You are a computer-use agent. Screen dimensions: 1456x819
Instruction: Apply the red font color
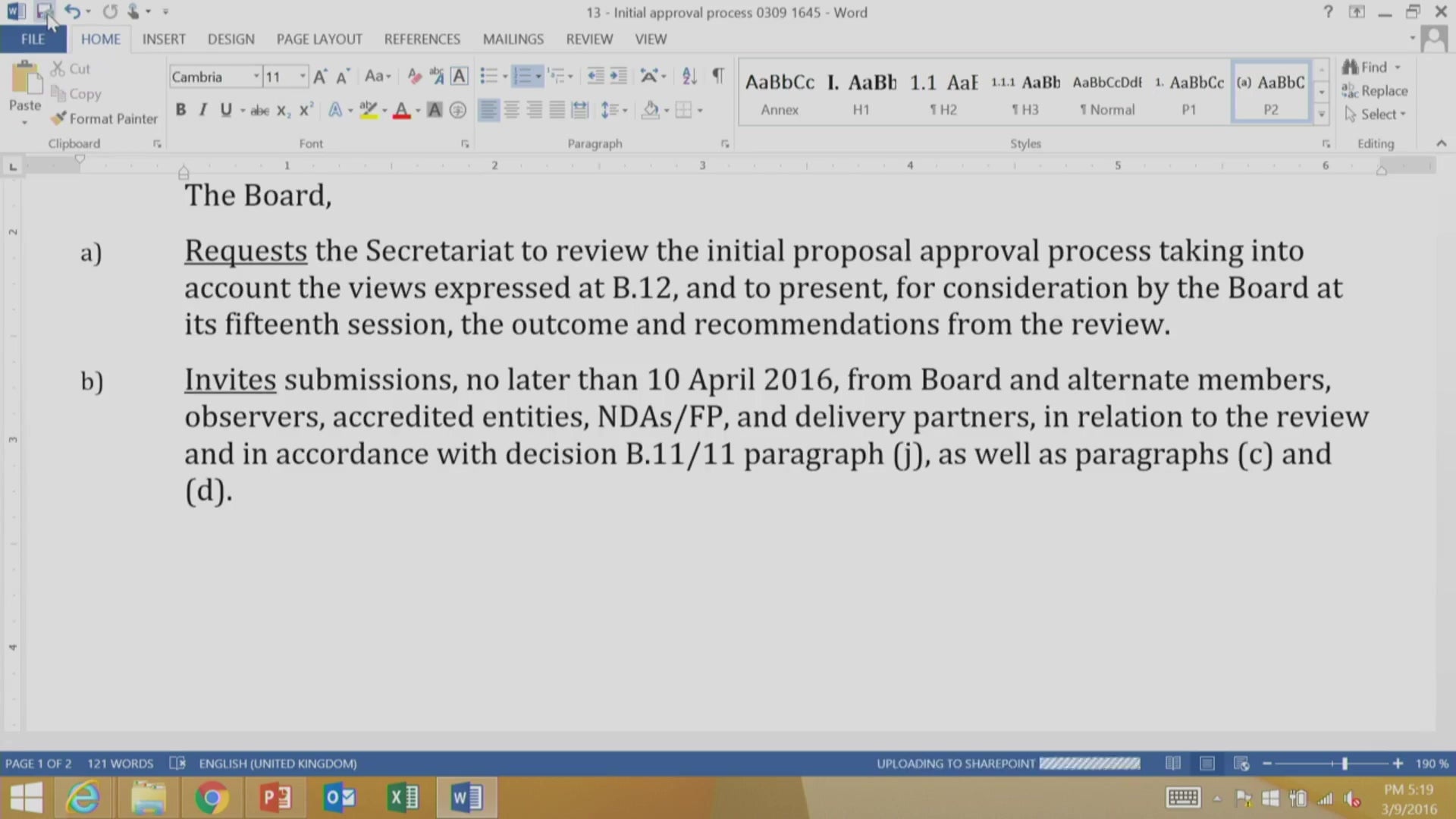click(x=402, y=111)
